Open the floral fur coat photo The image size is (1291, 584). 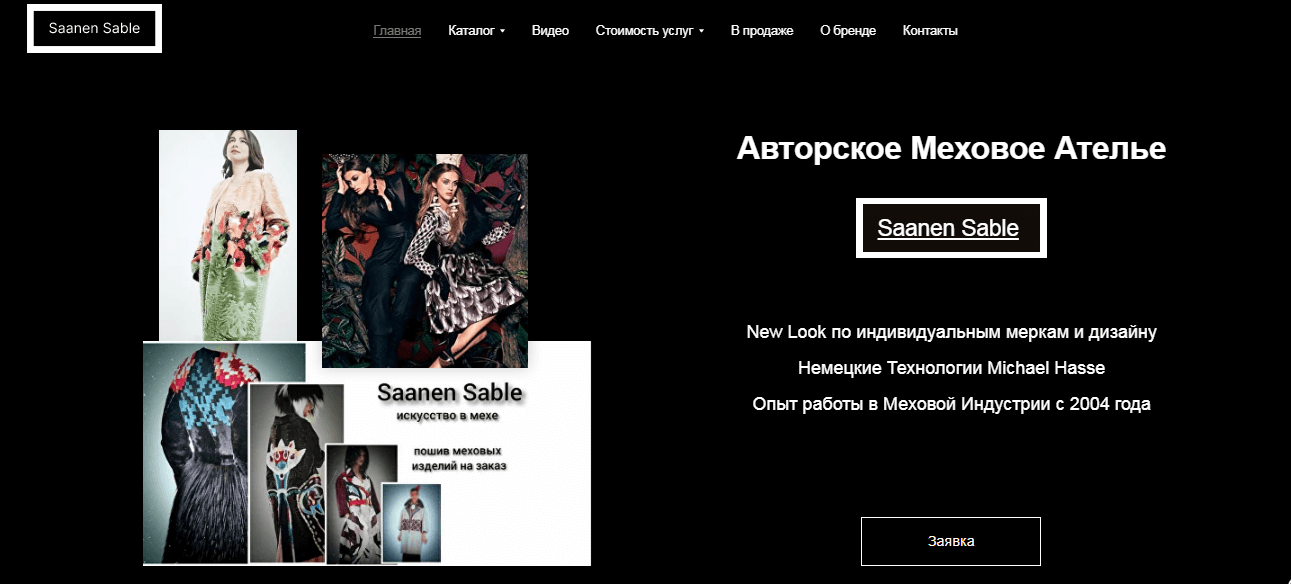coord(228,236)
